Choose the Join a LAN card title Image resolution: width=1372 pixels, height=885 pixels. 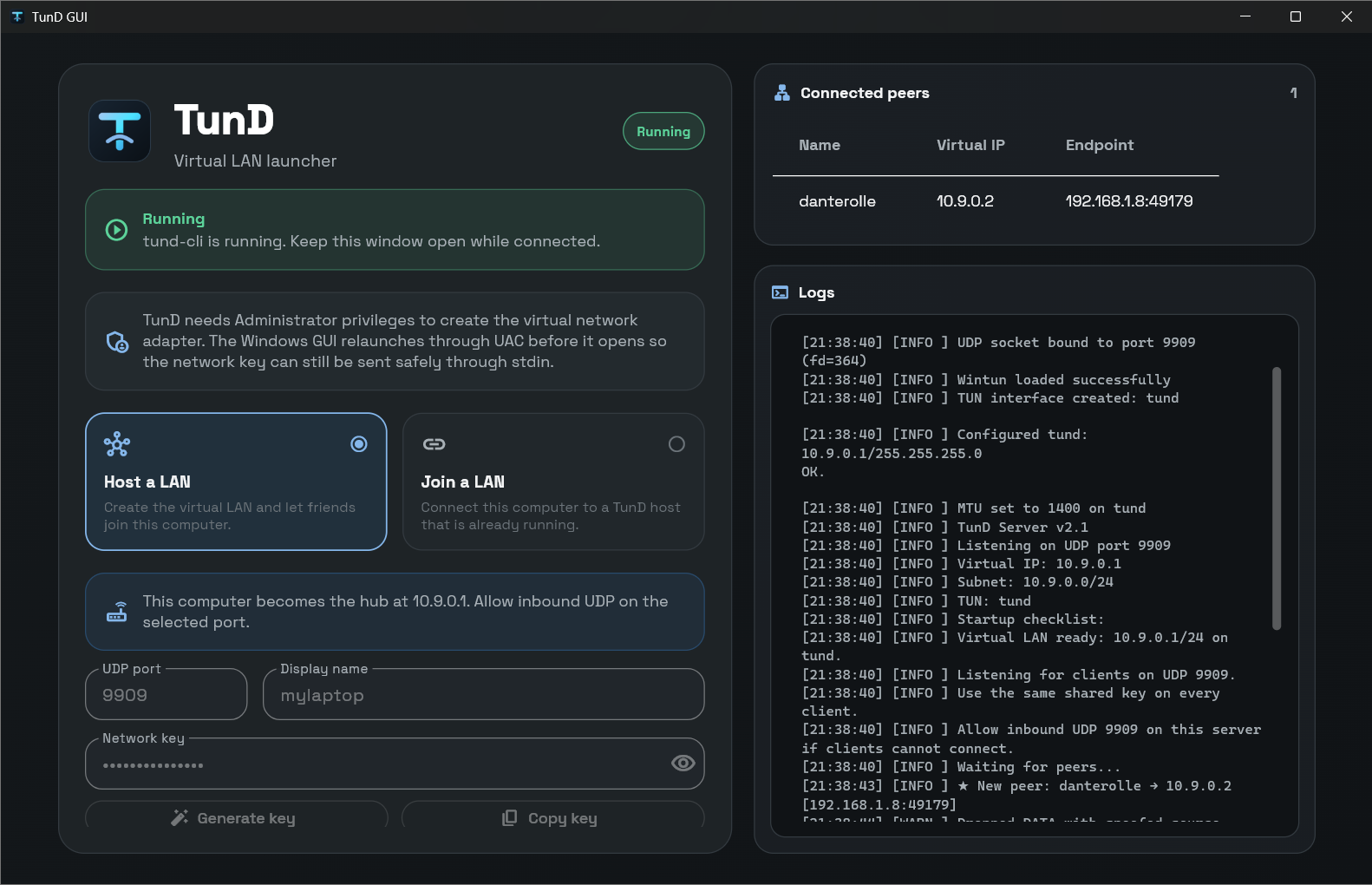(x=462, y=482)
